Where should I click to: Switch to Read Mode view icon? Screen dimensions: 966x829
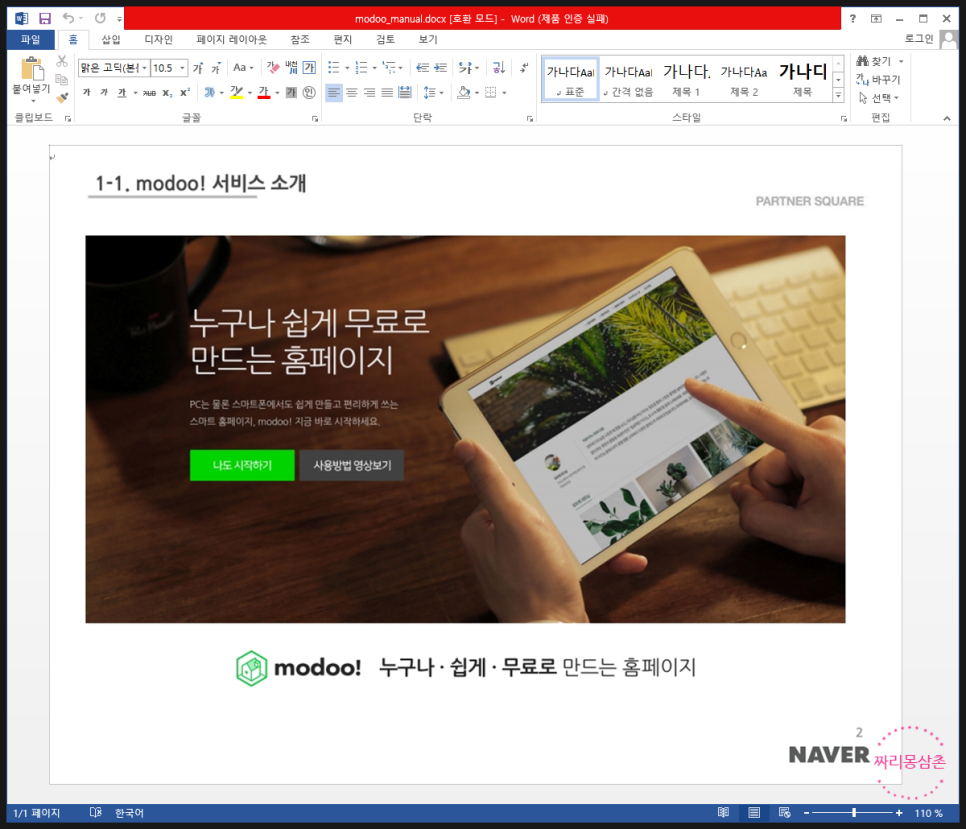click(723, 812)
